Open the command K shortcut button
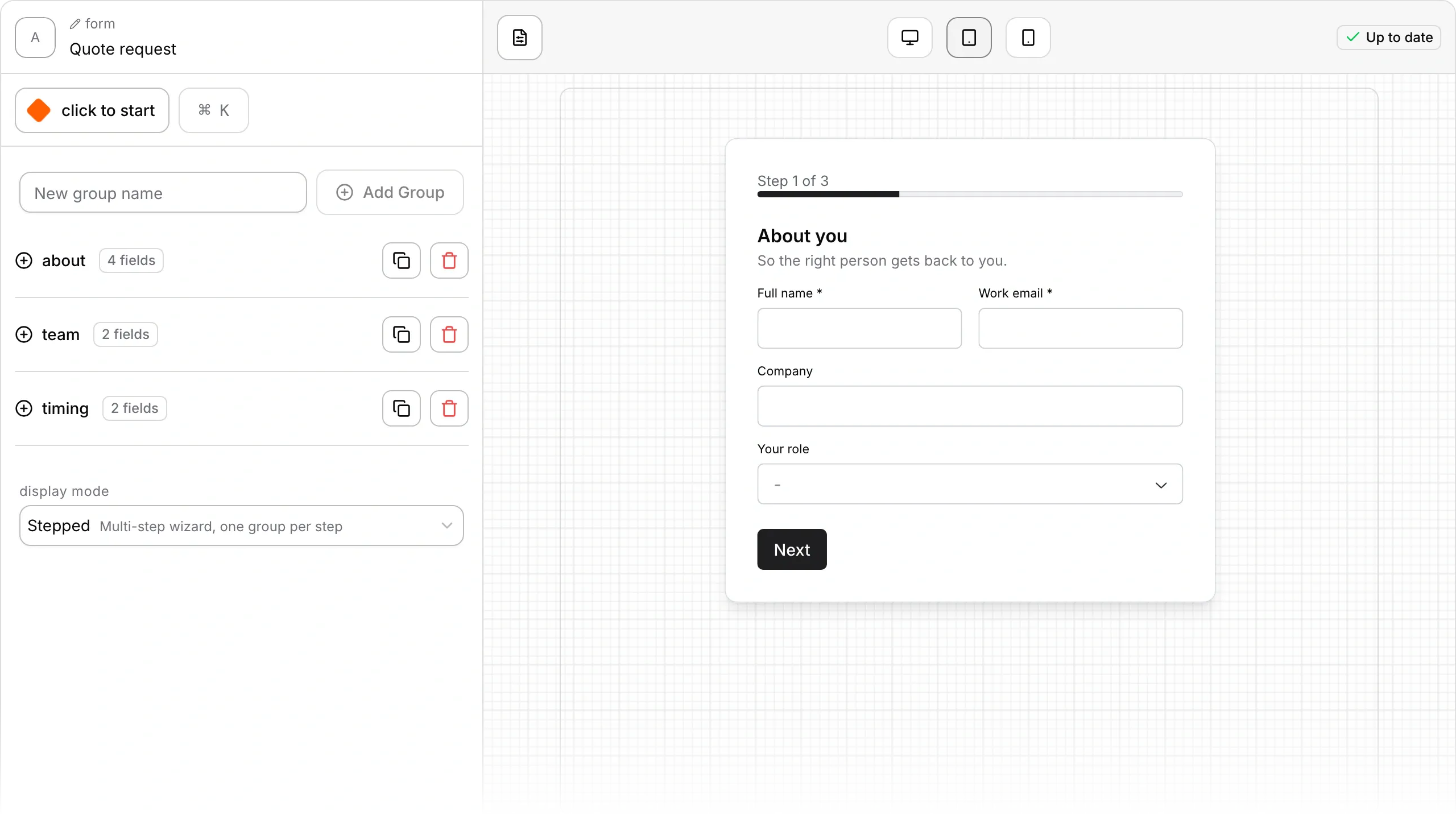Screen dimensions: 1456x819 (214, 110)
